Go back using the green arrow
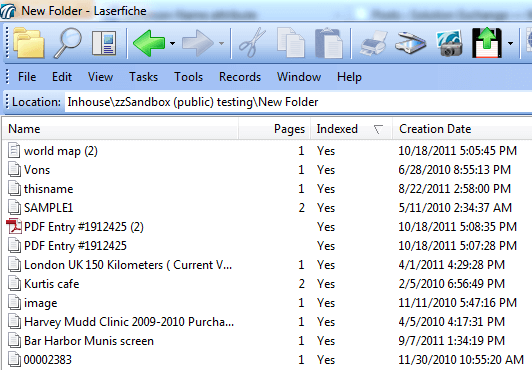532x370 pixels. [149, 43]
